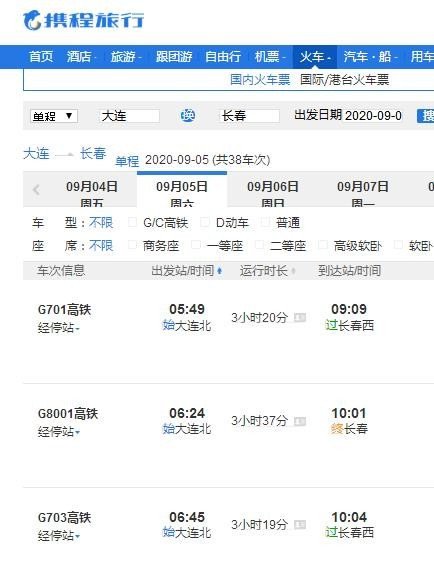Click departure time 05:49
This screenshot has height=577, width=434.
click(x=187, y=309)
